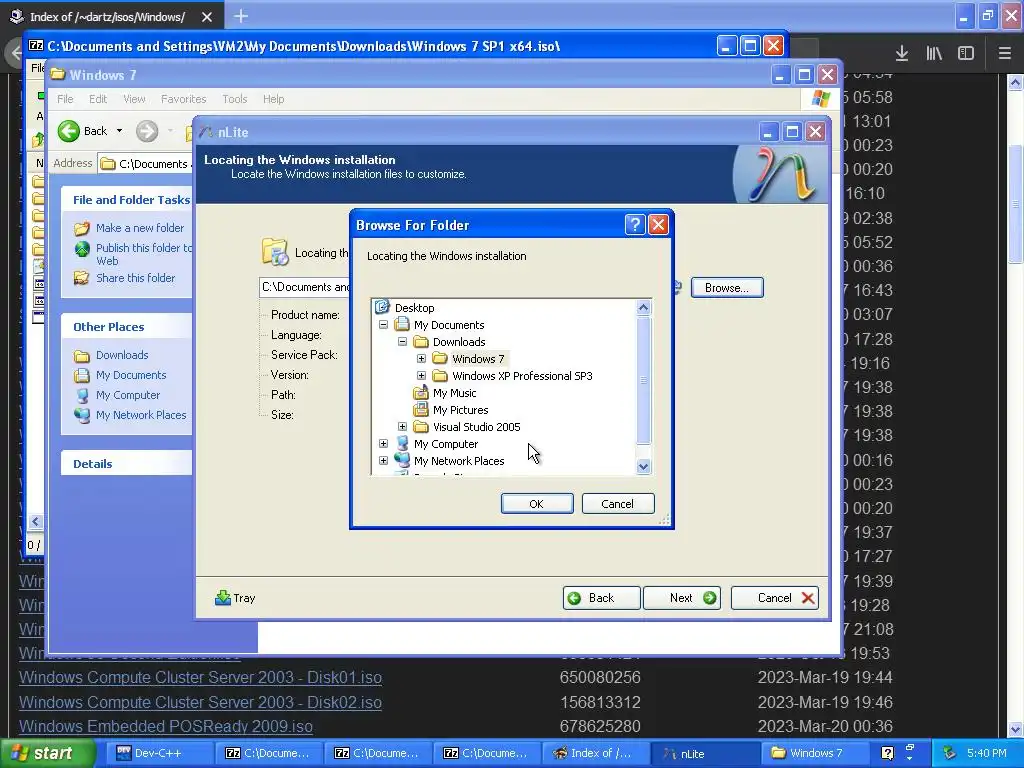Click the nLite path input field
This screenshot has height=768, width=1024.
pos(304,287)
